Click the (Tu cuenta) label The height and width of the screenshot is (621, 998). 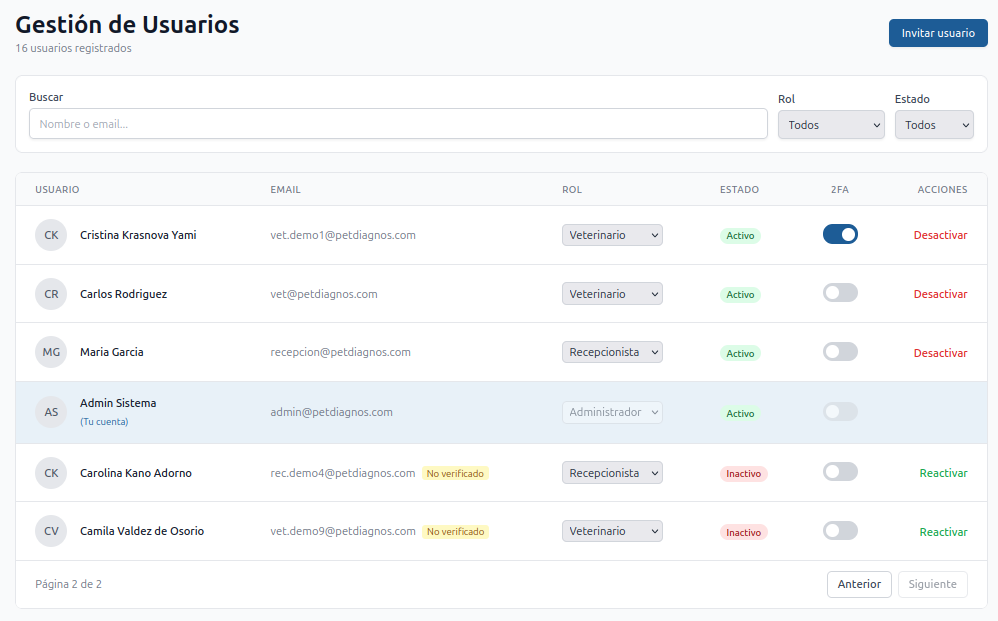tap(104, 421)
